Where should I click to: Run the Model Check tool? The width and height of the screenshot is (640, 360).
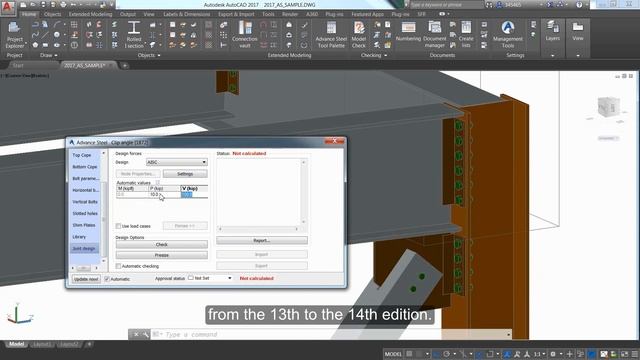coord(359,35)
